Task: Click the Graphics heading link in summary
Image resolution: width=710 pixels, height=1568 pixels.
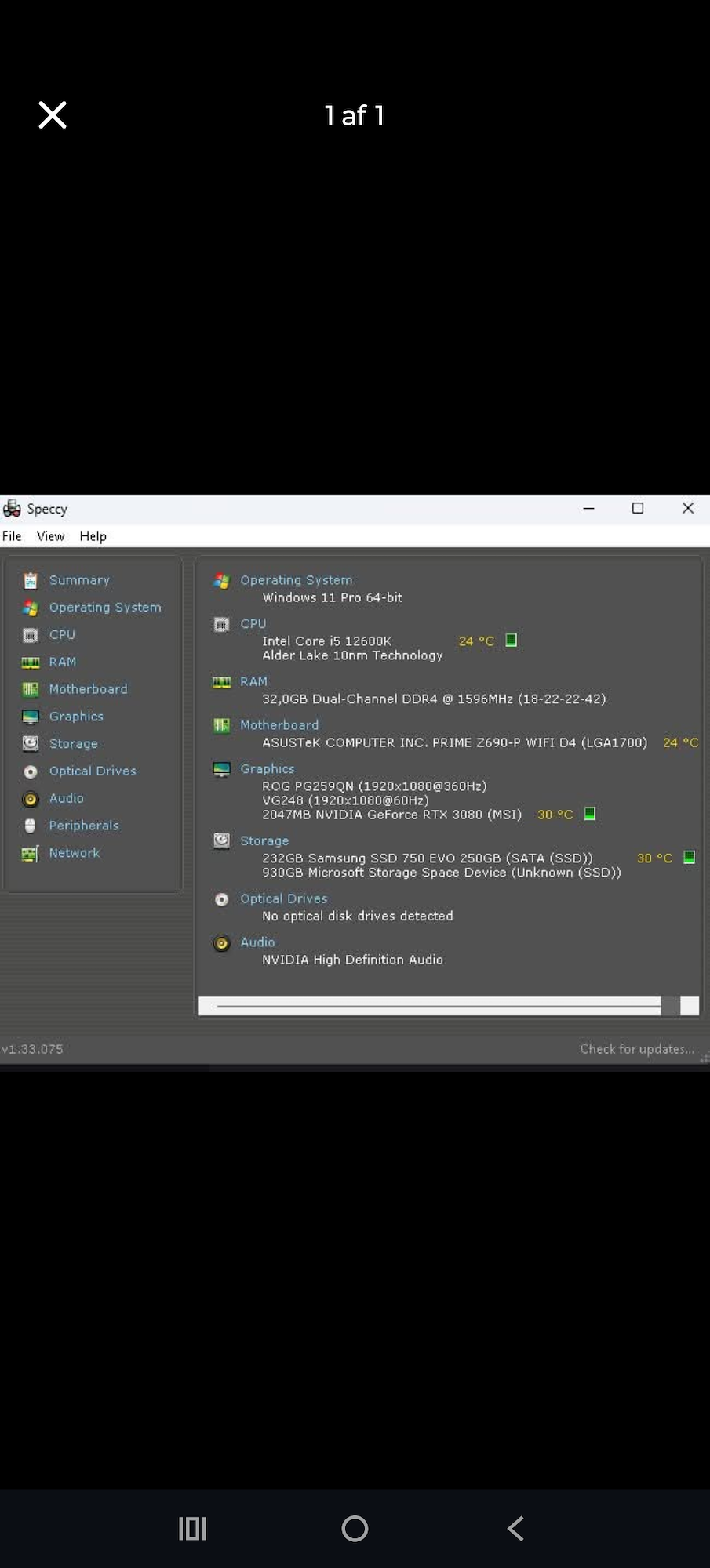Action: [268, 769]
